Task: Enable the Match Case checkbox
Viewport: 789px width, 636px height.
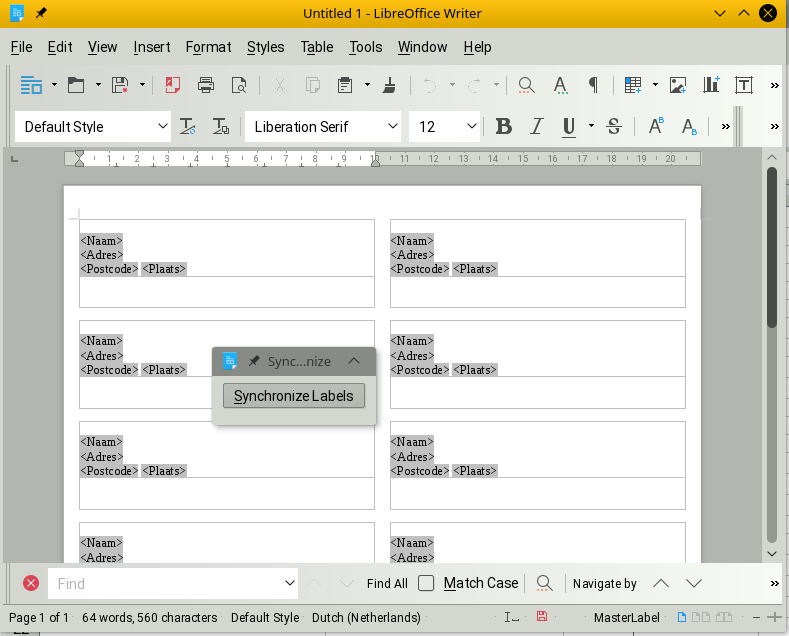Action: pos(426,583)
